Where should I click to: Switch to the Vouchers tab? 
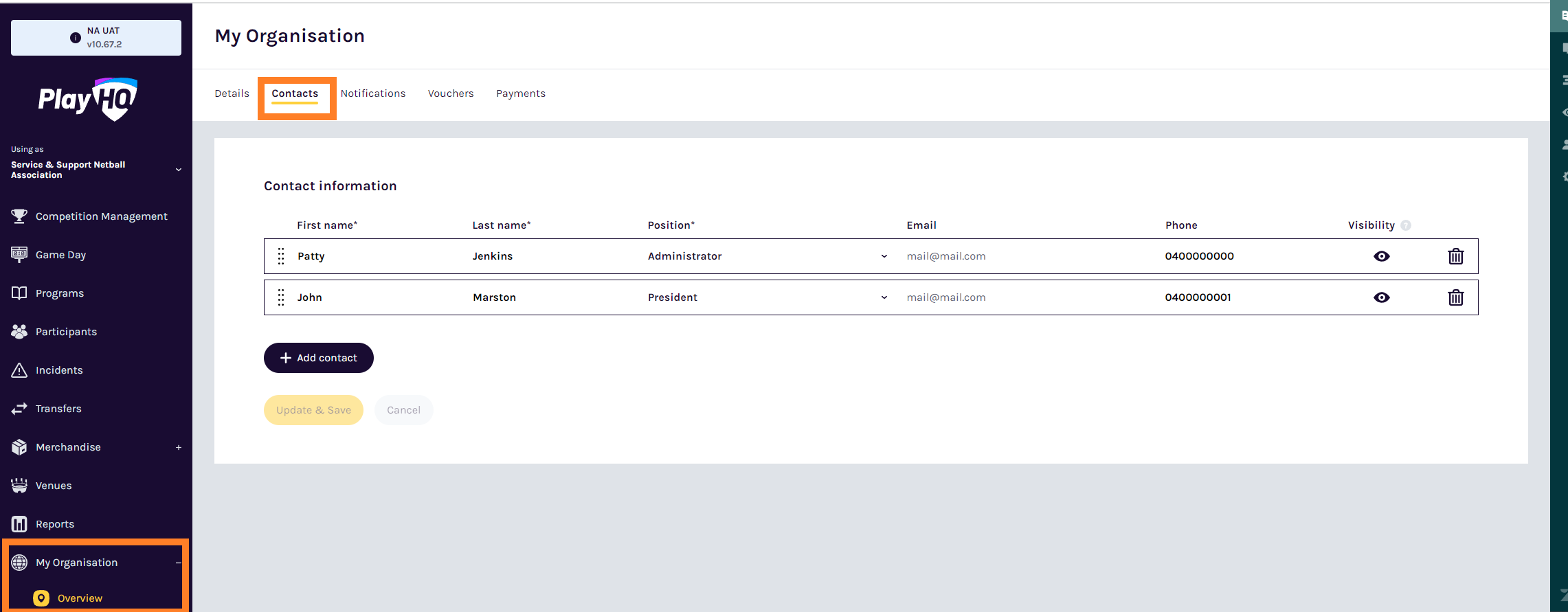point(451,93)
